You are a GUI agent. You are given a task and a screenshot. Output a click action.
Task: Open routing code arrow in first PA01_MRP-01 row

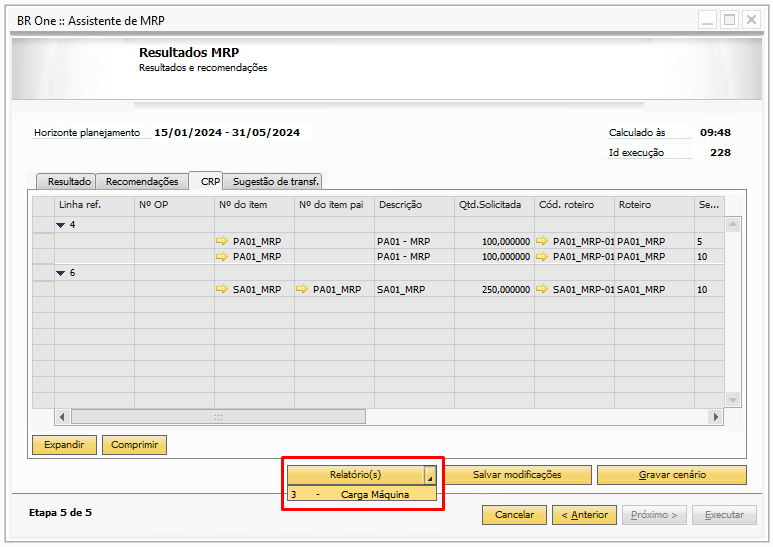pyautogui.click(x=542, y=241)
